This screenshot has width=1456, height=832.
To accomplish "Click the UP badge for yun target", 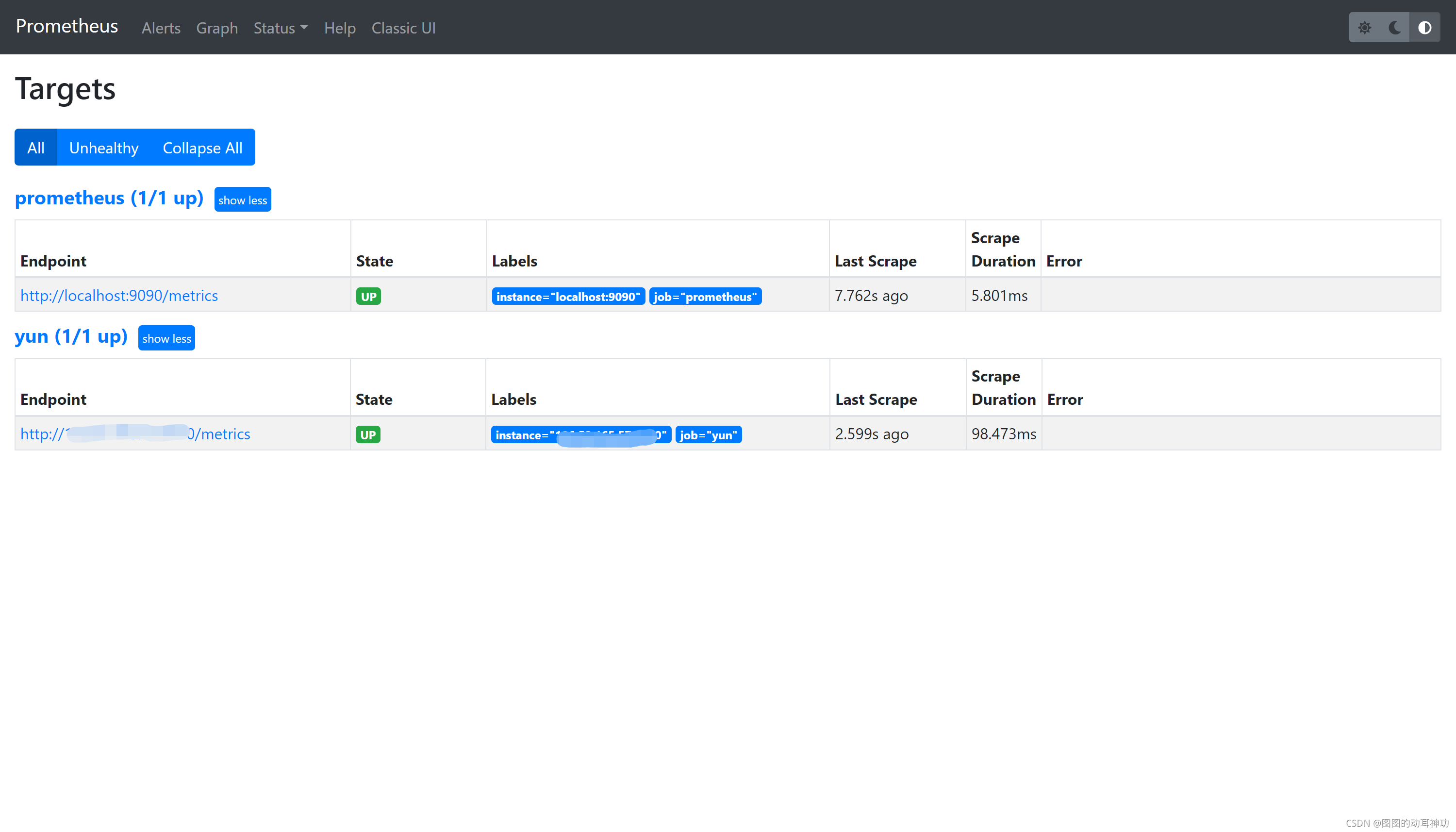I will click(368, 435).
